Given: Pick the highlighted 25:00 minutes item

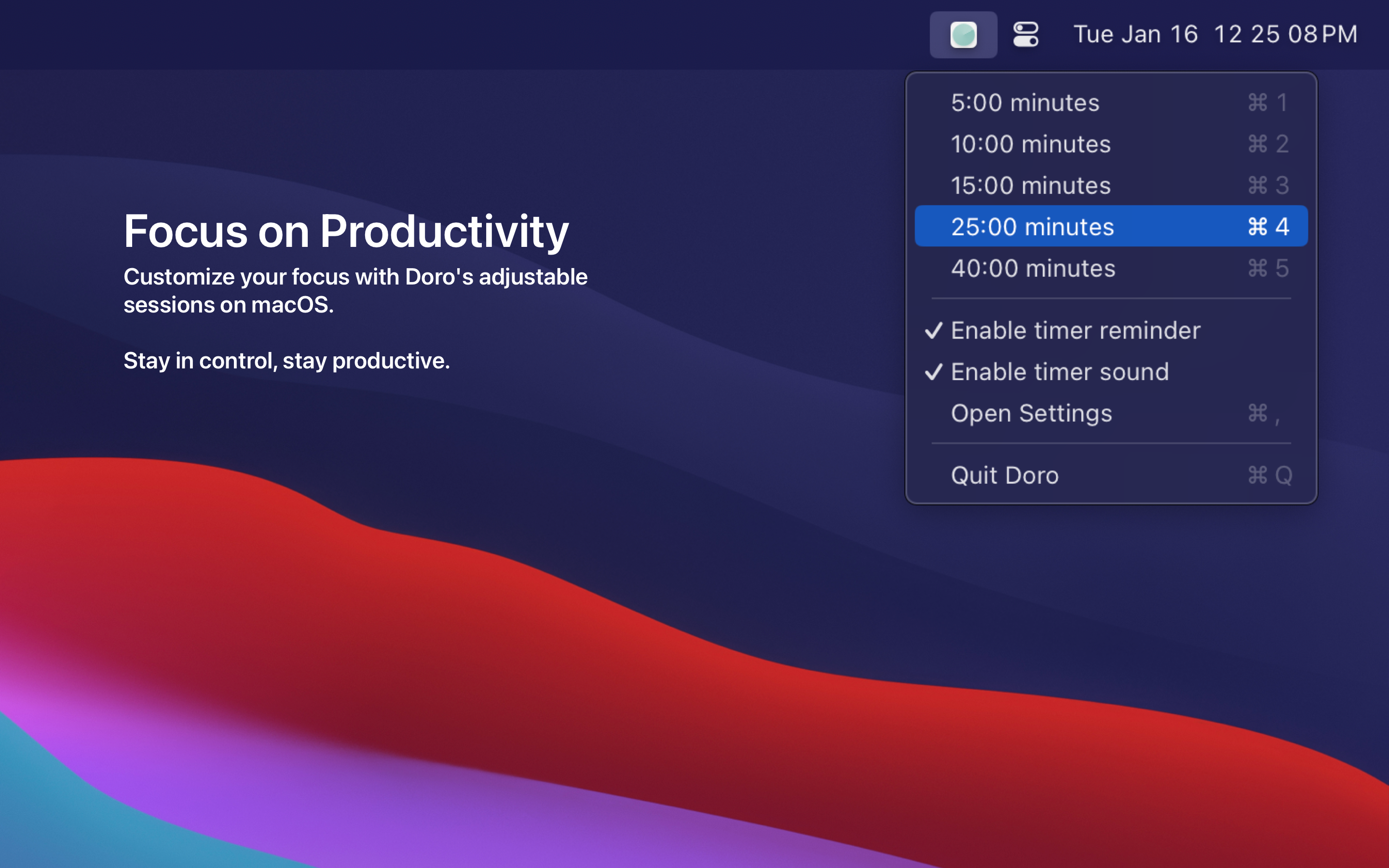Looking at the screenshot, I should point(1111,226).
